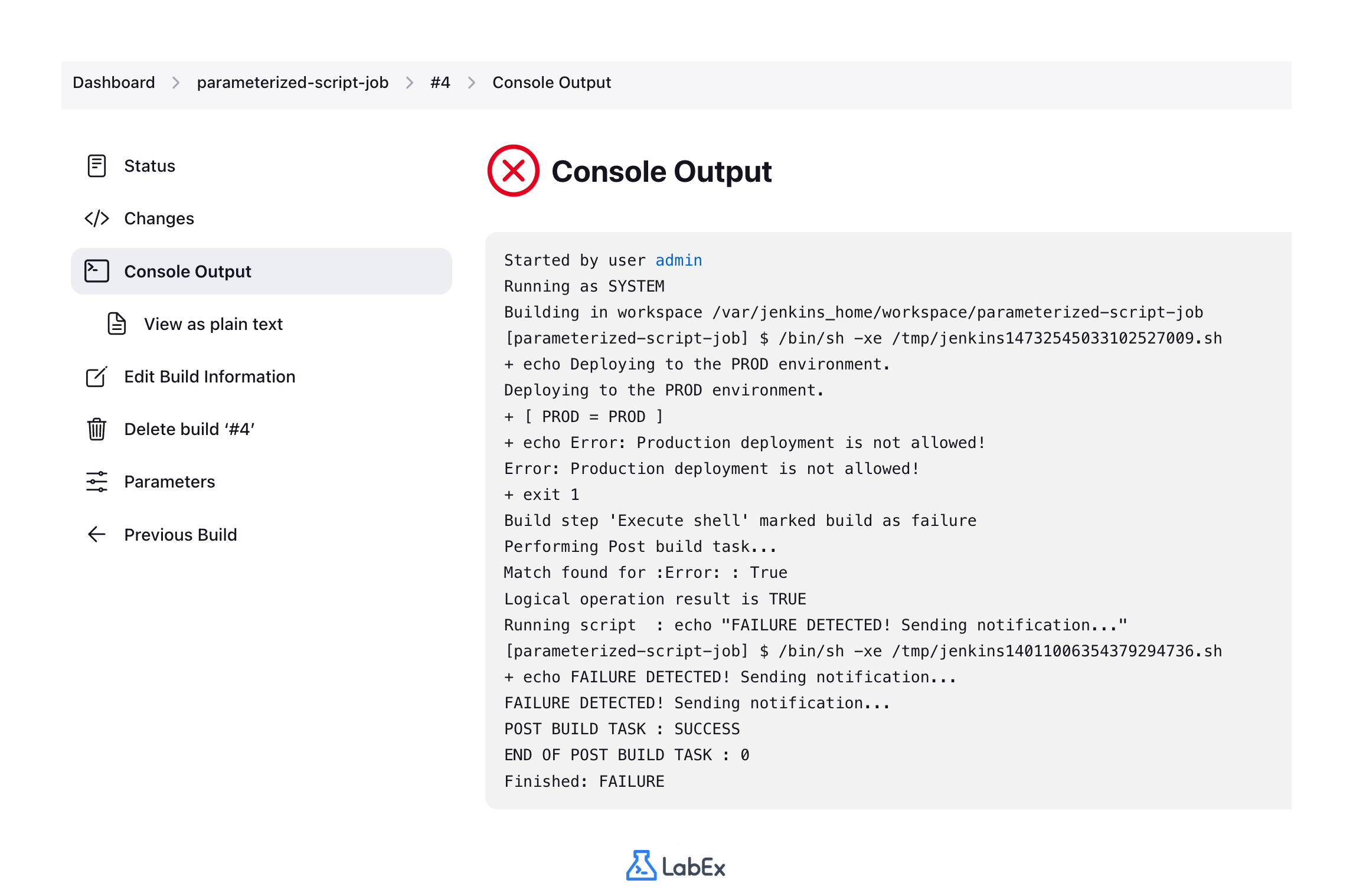
Task: Open Parameters via the sliders icon
Action: tap(96, 482)
